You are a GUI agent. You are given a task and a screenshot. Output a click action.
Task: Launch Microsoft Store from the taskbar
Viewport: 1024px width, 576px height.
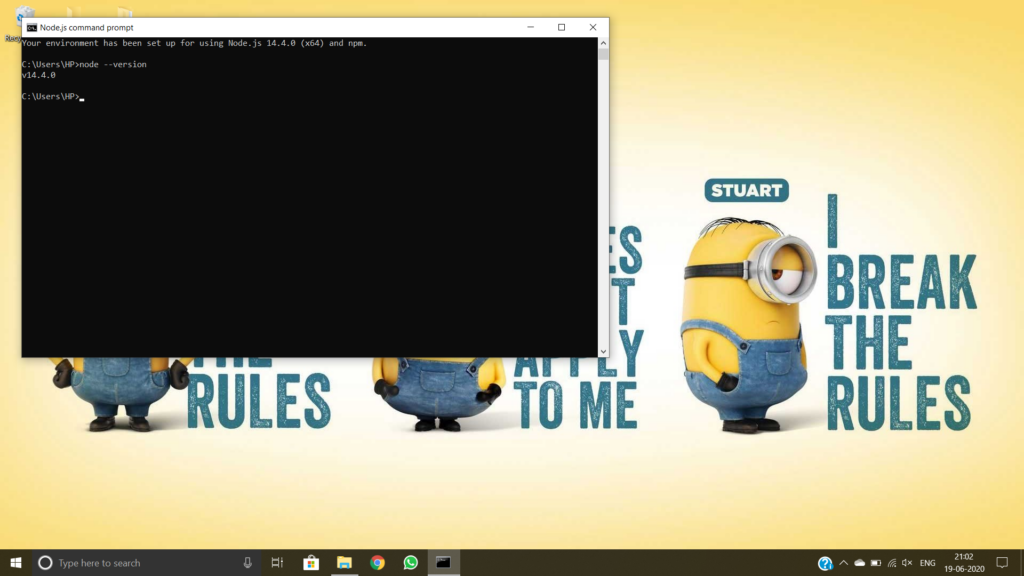(311, 562)
